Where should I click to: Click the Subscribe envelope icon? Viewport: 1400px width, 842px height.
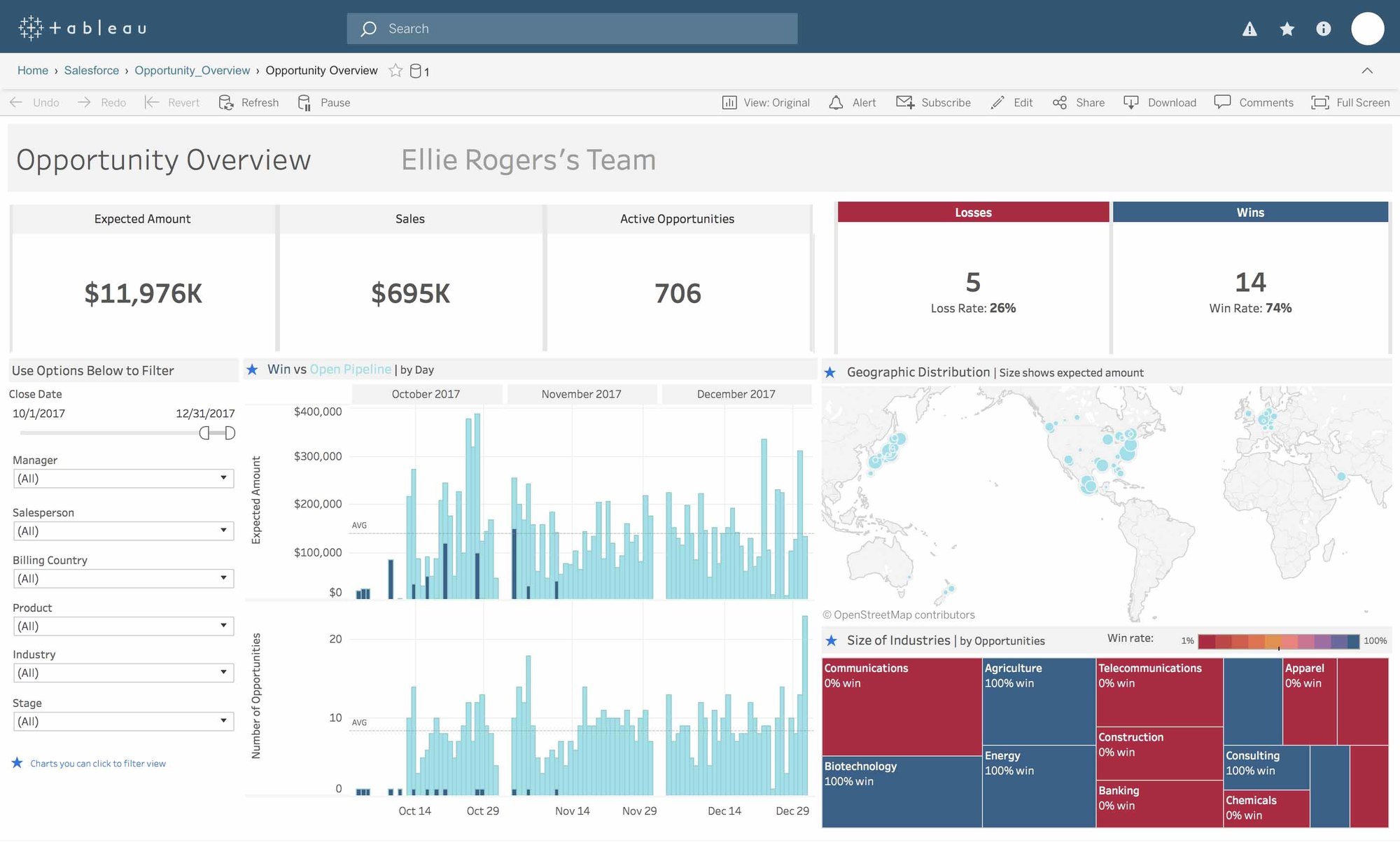tap(904, 103)
